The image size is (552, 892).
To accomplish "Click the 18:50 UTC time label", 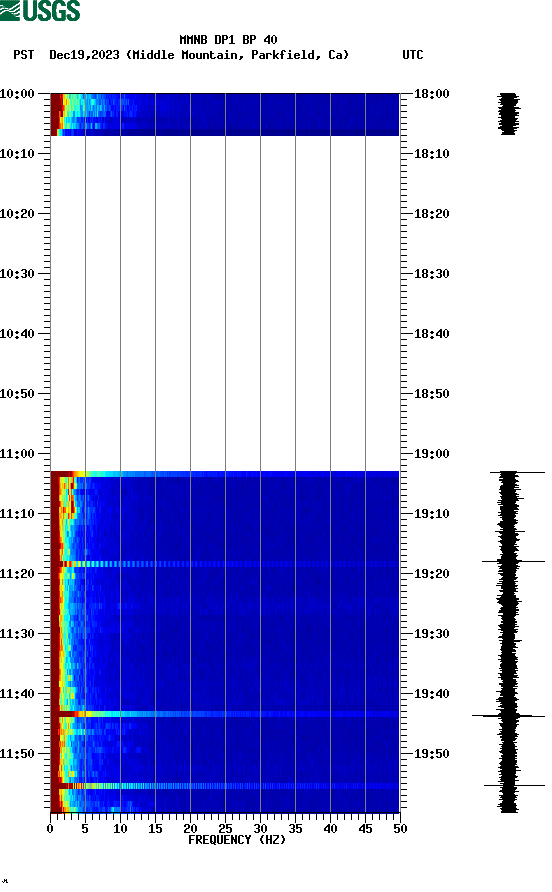I will 431,394.
